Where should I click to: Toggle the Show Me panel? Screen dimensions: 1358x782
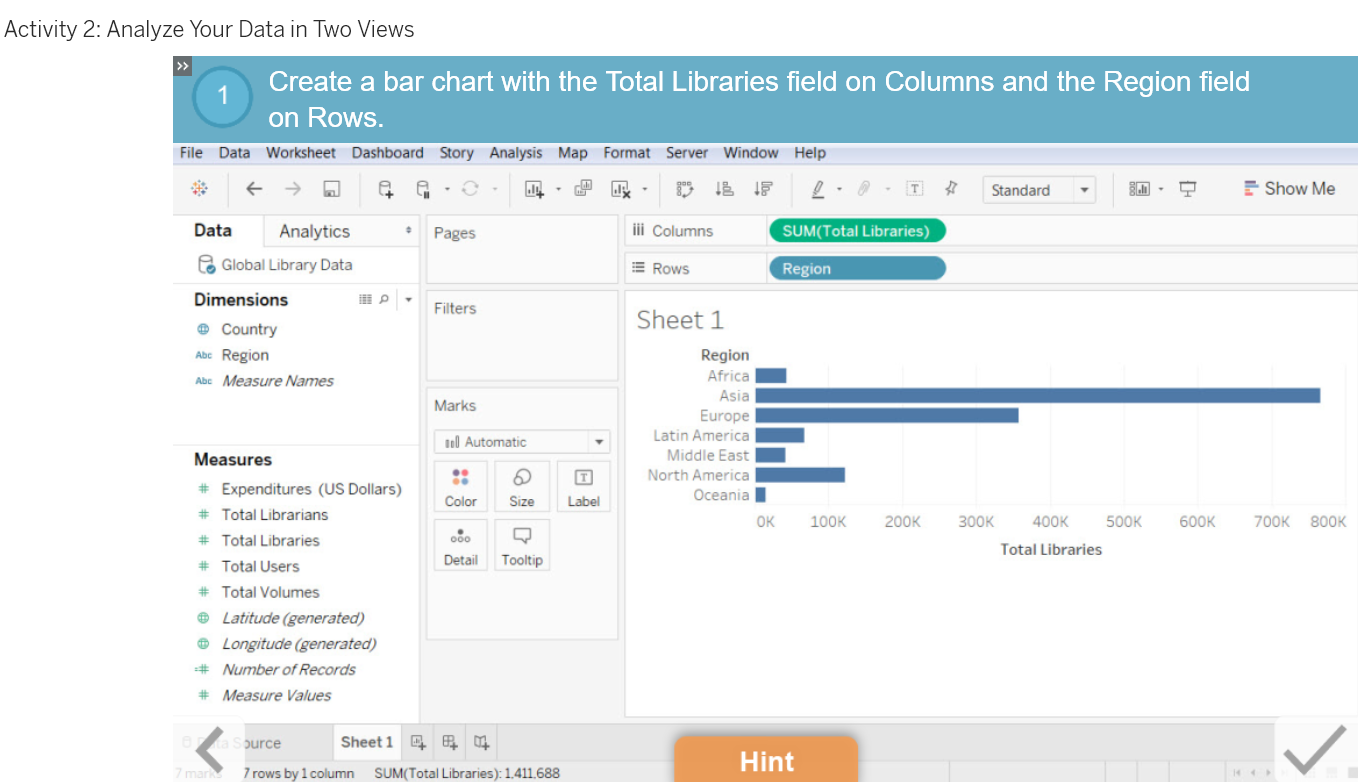1289,189
